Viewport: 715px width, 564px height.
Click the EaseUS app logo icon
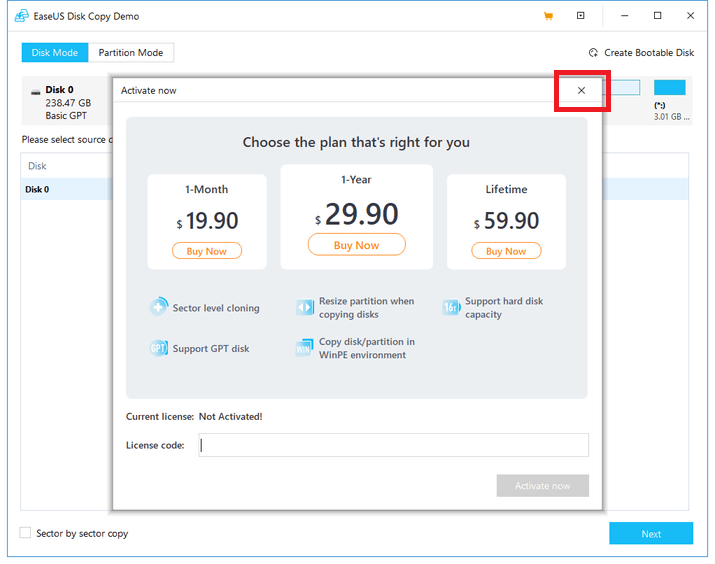pos(20,17)
